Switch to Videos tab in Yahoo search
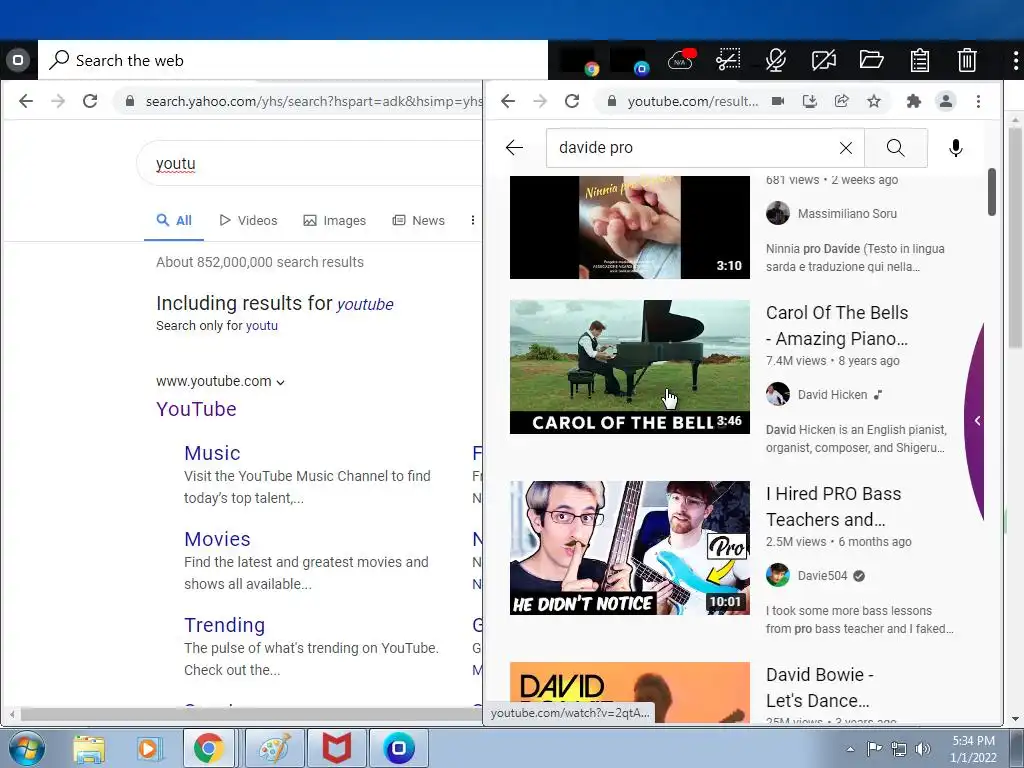Viewport: 1024px width, 768px height. 249,221
